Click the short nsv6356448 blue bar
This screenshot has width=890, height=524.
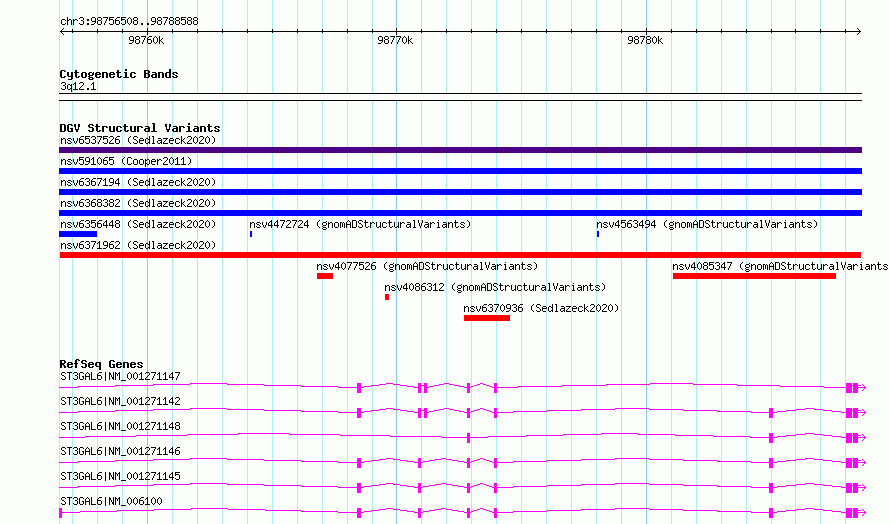click(x=78, y=234)
